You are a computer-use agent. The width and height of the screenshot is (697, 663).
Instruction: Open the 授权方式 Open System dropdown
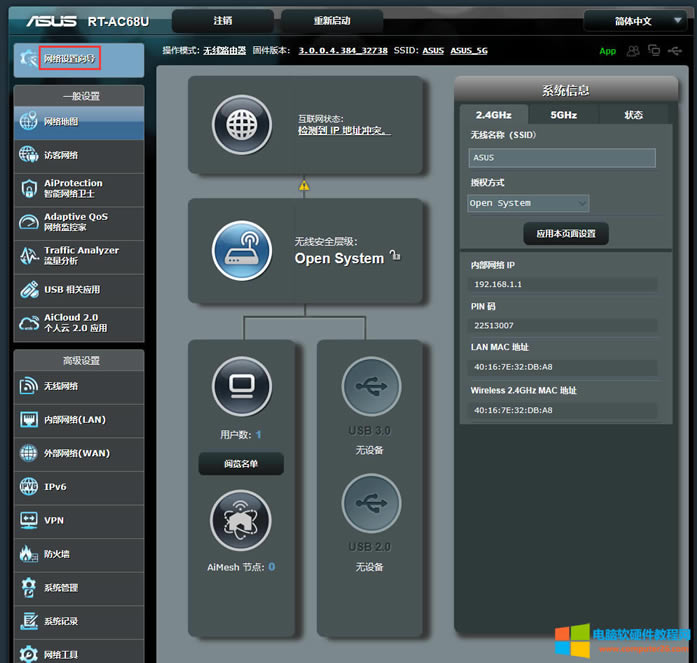pyautogui.click(x=528, y=203)
